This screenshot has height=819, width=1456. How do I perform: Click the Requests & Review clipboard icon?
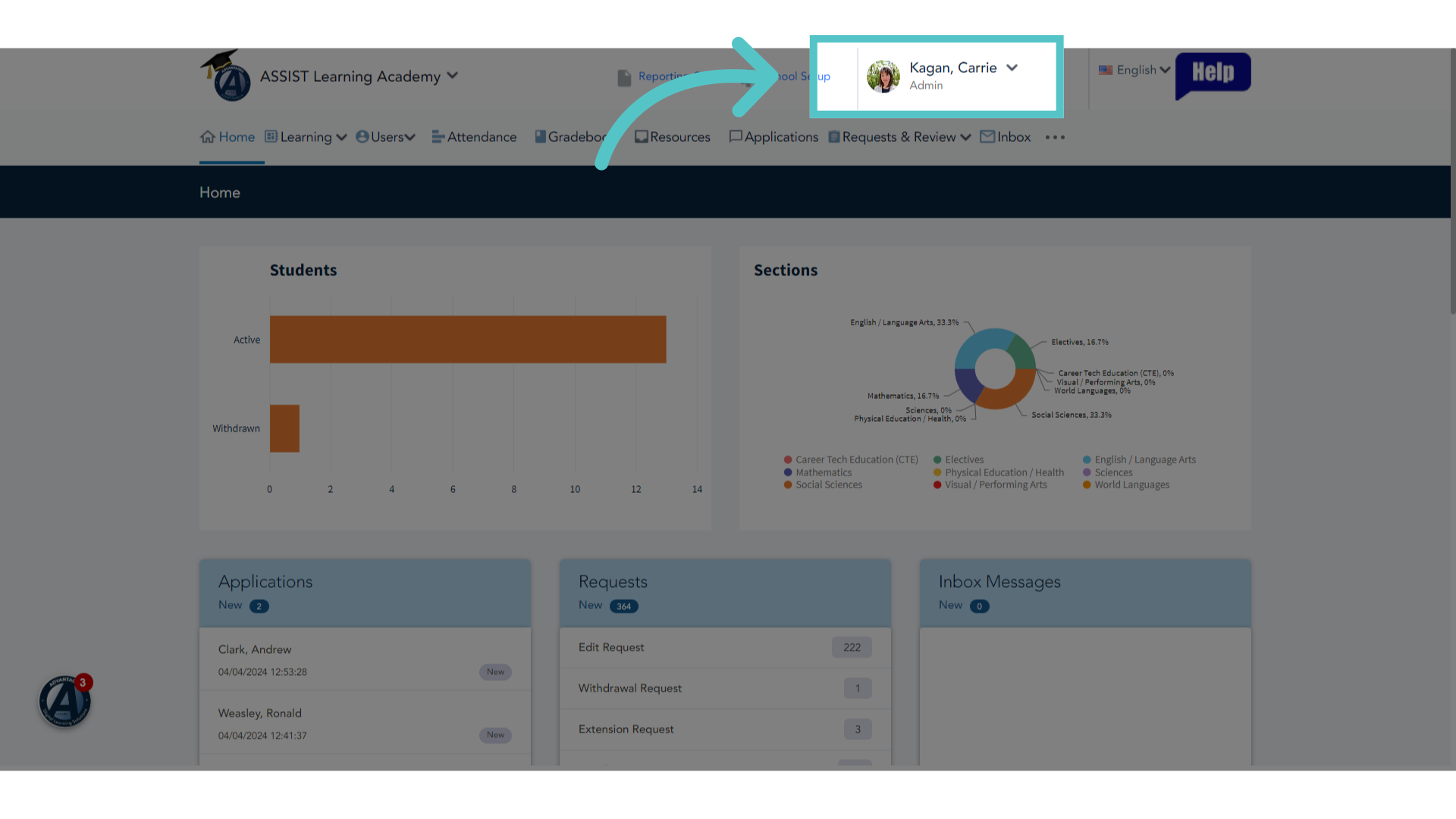834,136
